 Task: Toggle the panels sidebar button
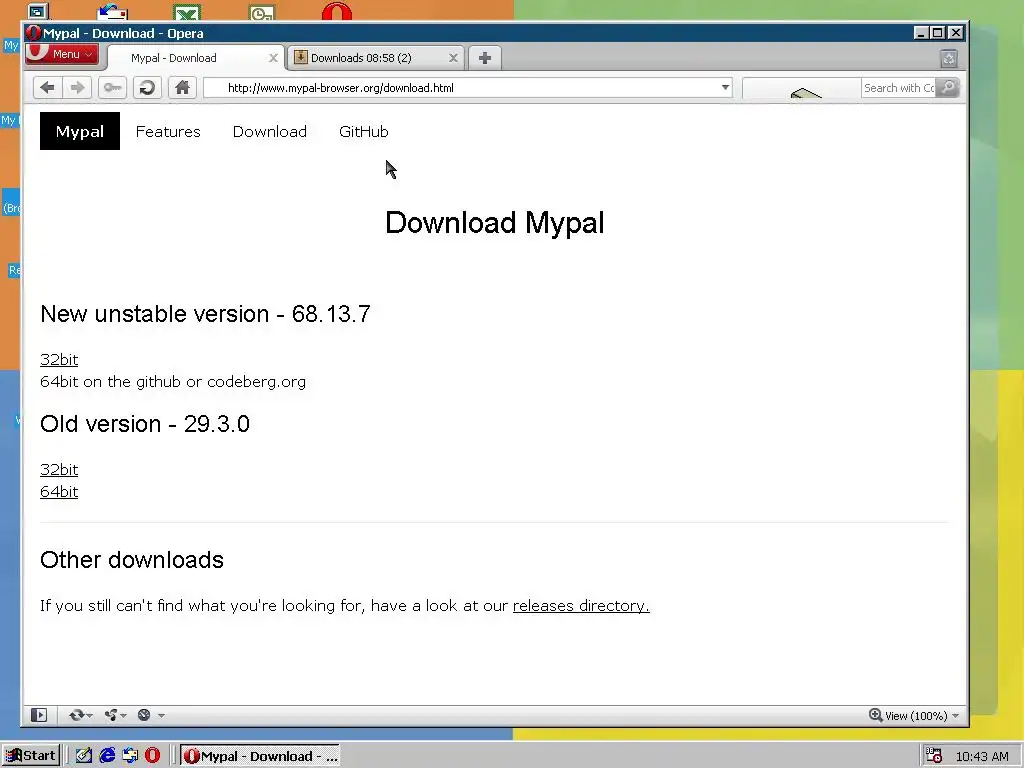pyautogui.click(x=39, y=715)
